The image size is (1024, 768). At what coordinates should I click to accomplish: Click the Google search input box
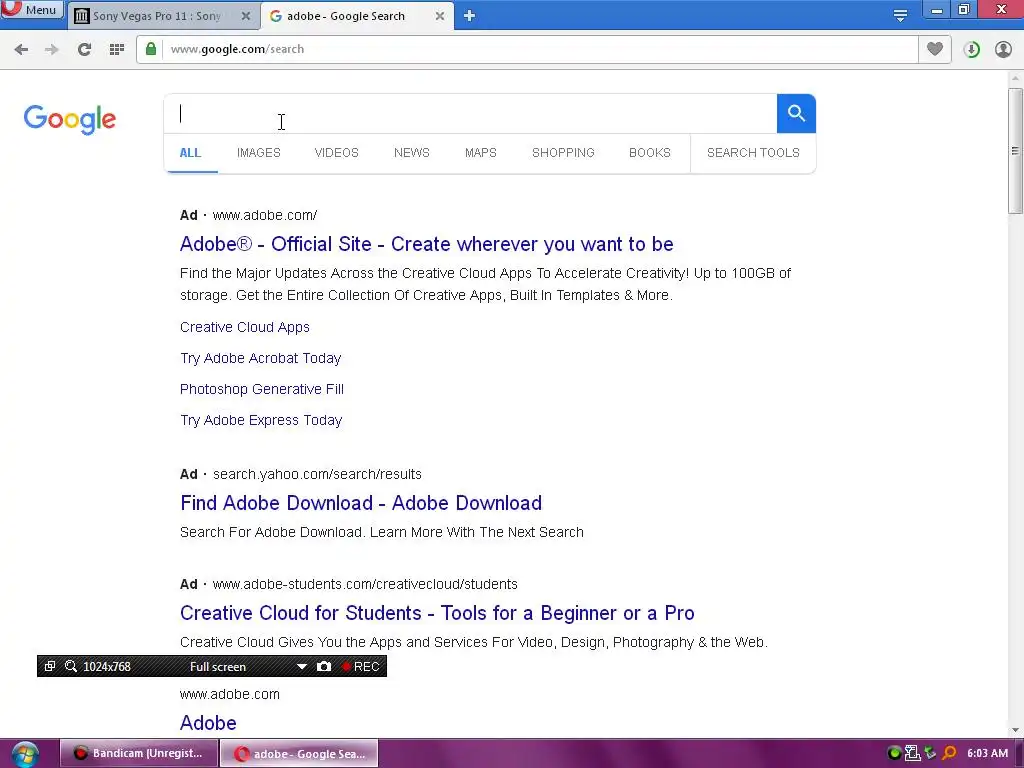pos(470,114)
